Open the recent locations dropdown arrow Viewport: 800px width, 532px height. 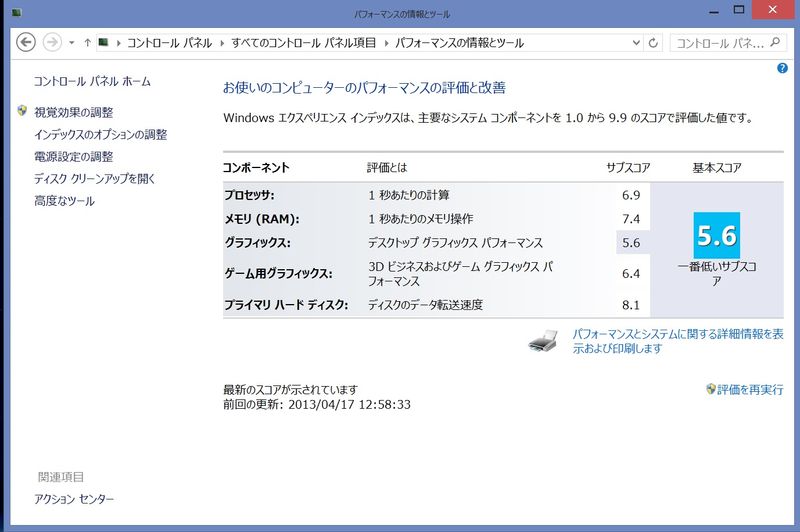[71, 43]
